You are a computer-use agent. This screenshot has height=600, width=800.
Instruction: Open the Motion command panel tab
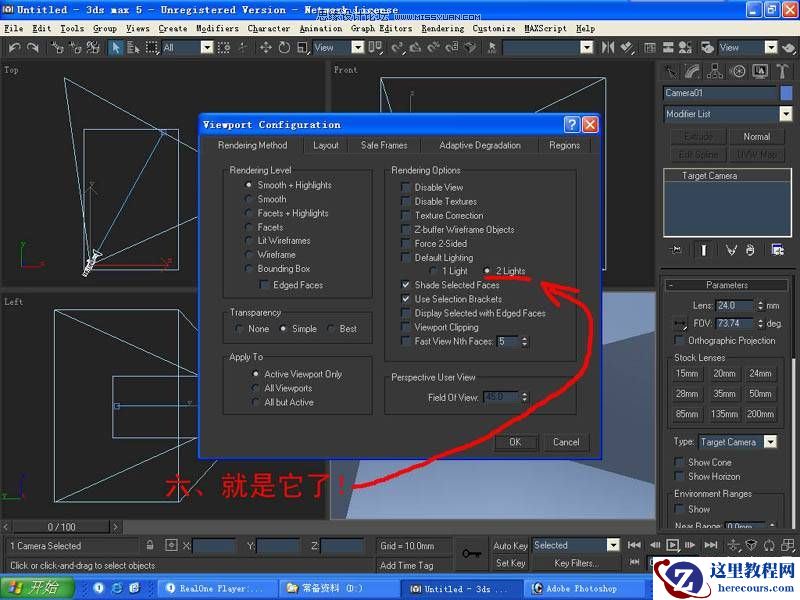click(738, 71)
